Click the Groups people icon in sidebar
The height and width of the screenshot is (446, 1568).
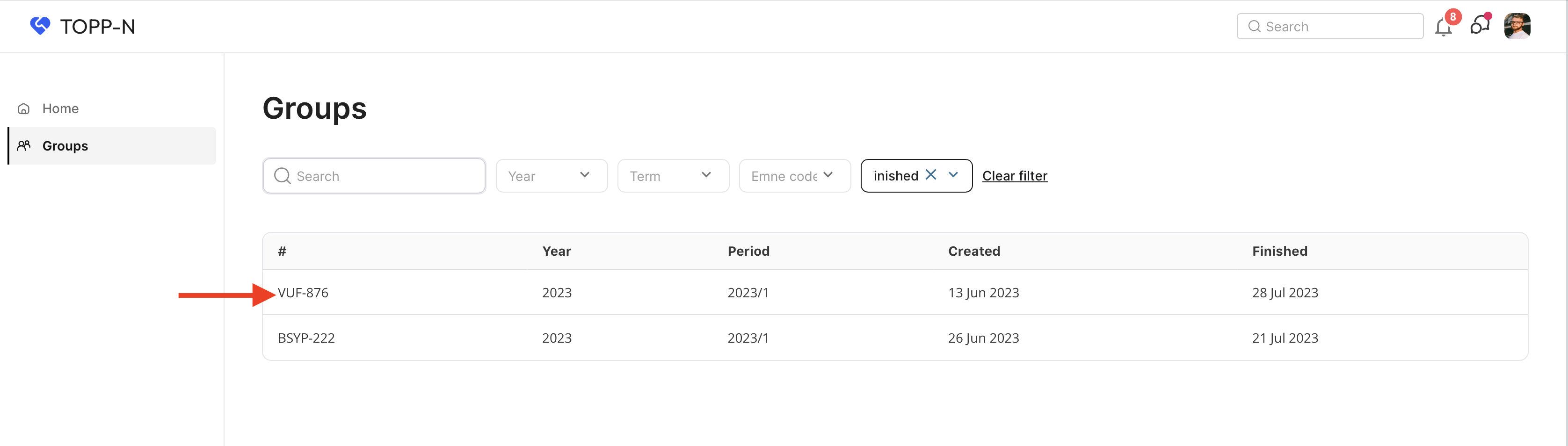24,146
